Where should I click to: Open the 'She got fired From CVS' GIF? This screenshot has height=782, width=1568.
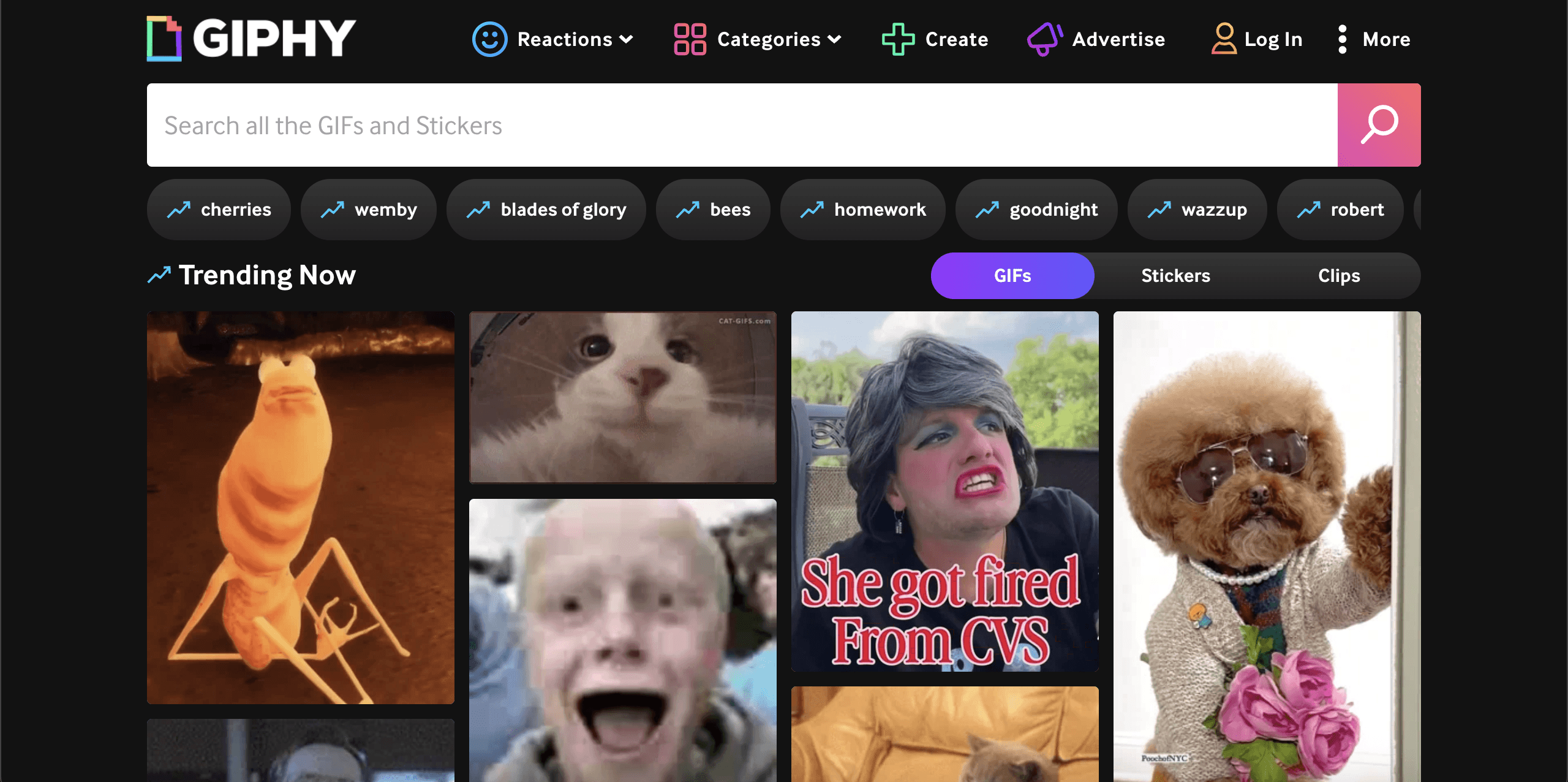[x=944, y=490]
